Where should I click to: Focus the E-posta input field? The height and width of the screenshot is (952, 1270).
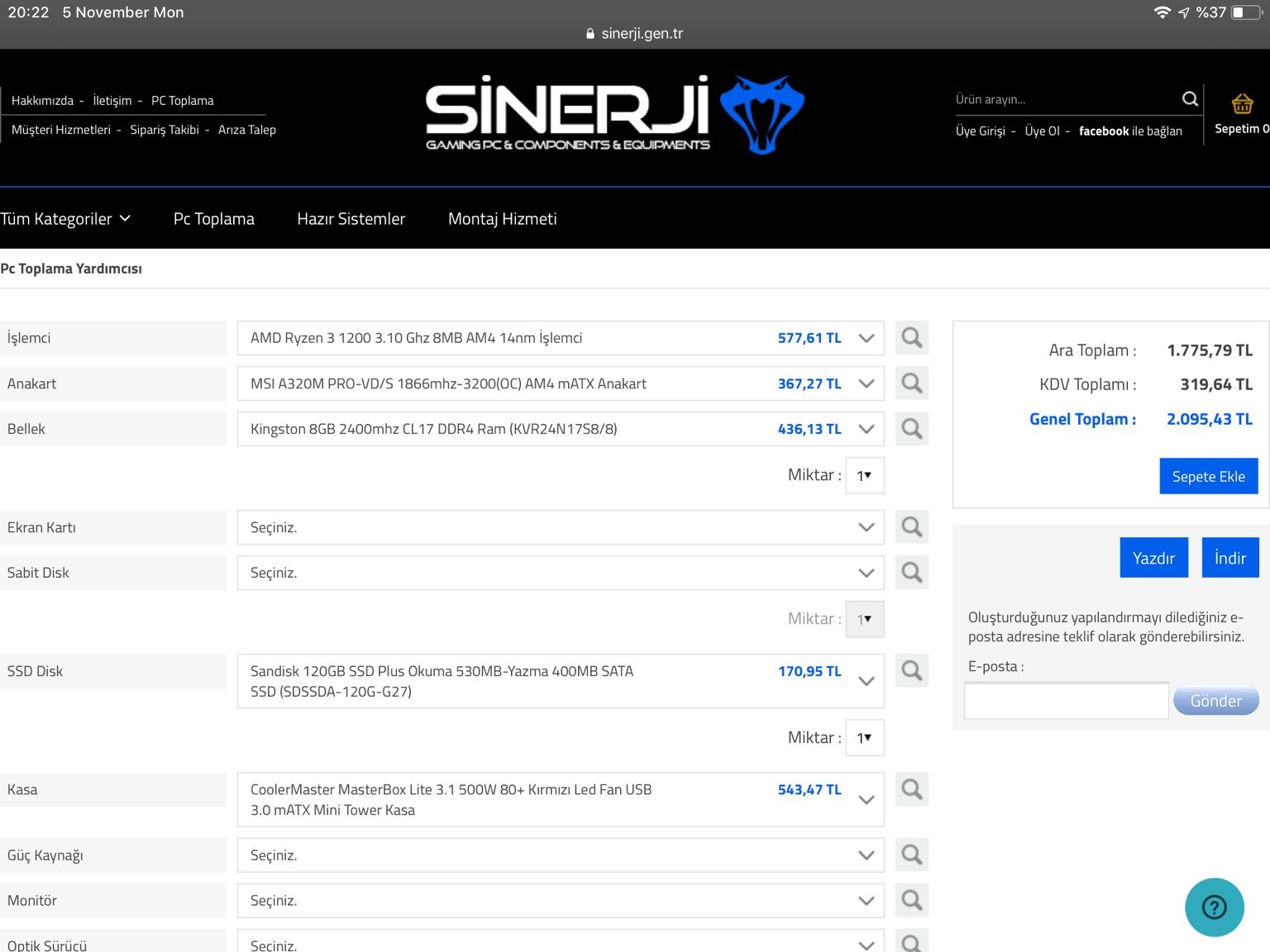(x=1067, y=701)
